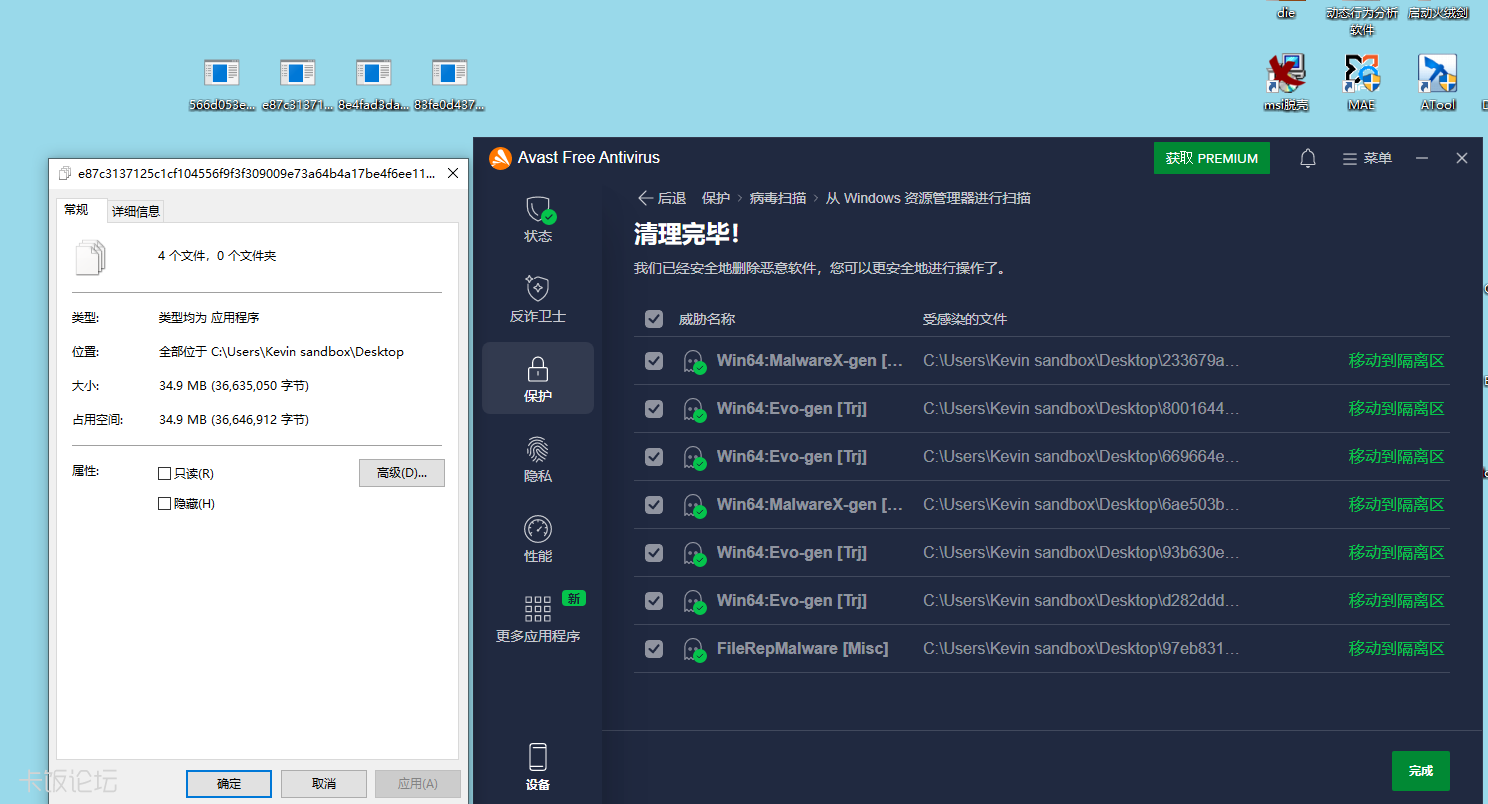Screen dimensions: 1488x804
Task: Click Win64:Evo-gen [Trj] for file d282ddd
Action: coord(792,601)
